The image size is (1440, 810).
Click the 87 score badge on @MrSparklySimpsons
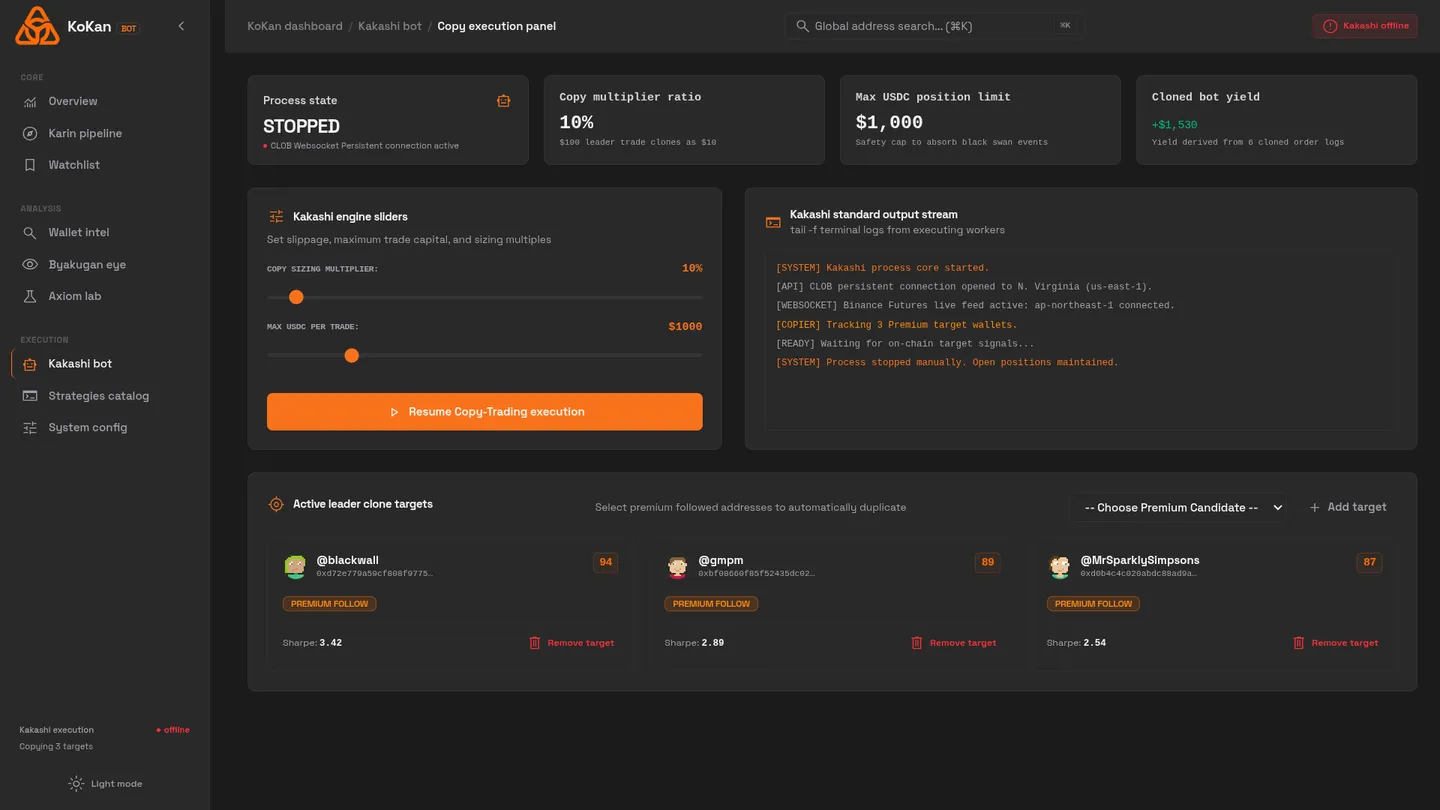[1369, 563]
